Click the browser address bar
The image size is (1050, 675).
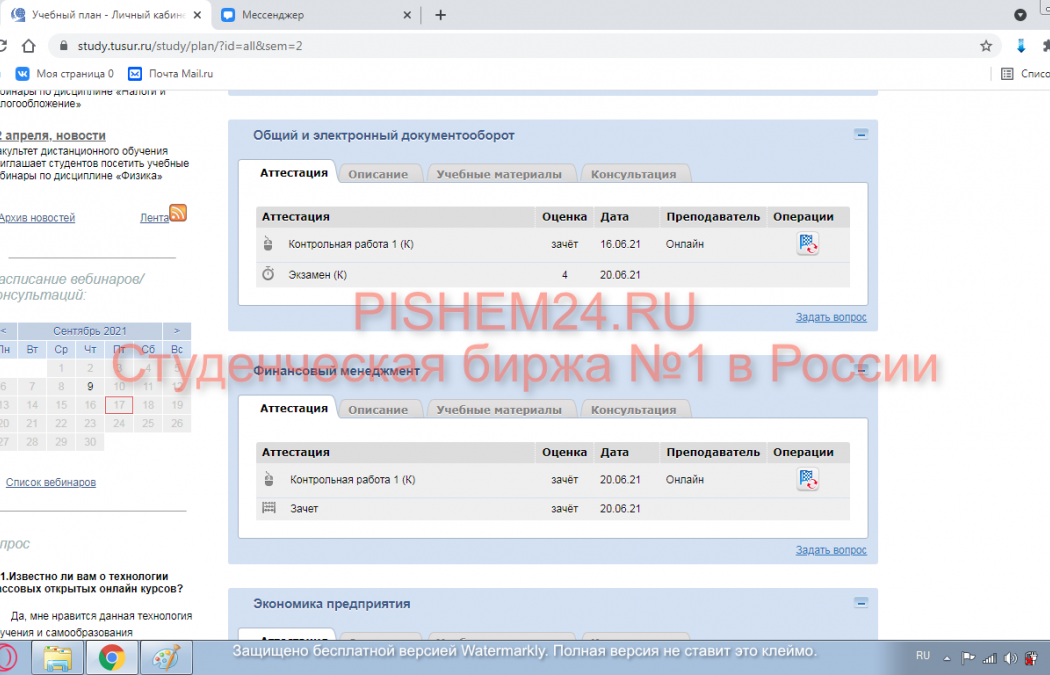click(x=500, y=46)
